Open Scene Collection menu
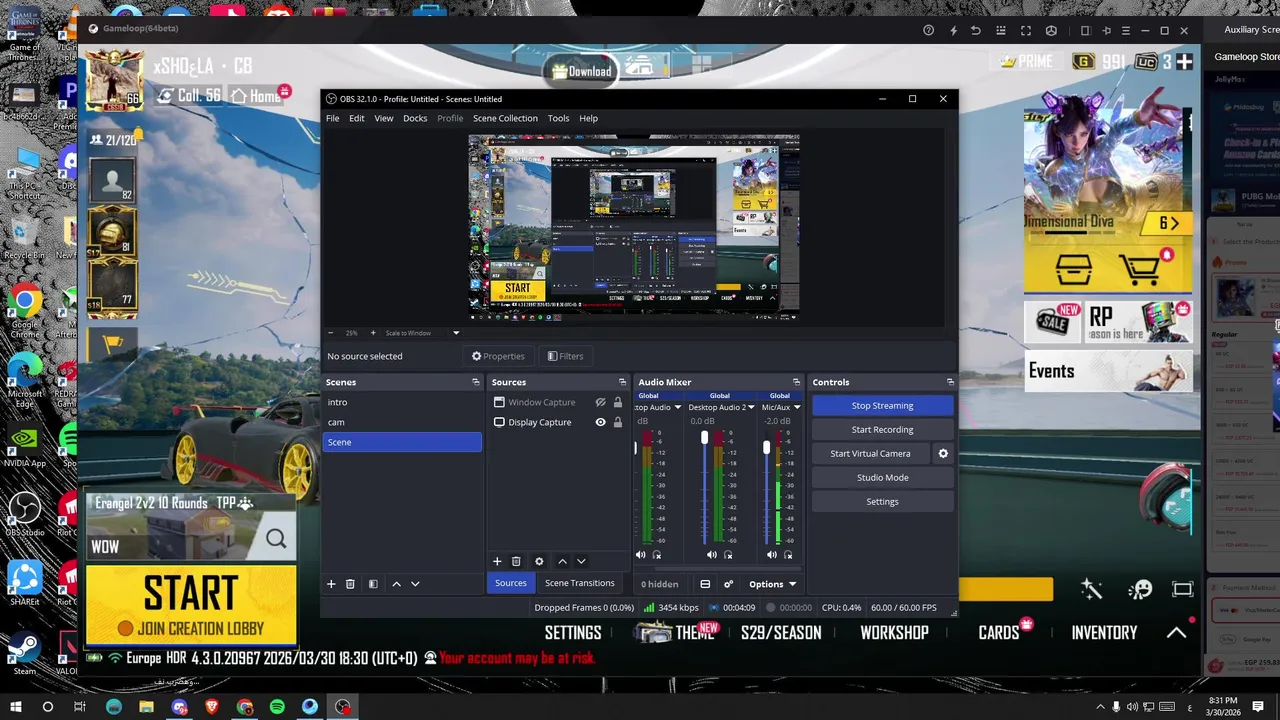The width and height of the screenshot is (1280, 720). 505,118
